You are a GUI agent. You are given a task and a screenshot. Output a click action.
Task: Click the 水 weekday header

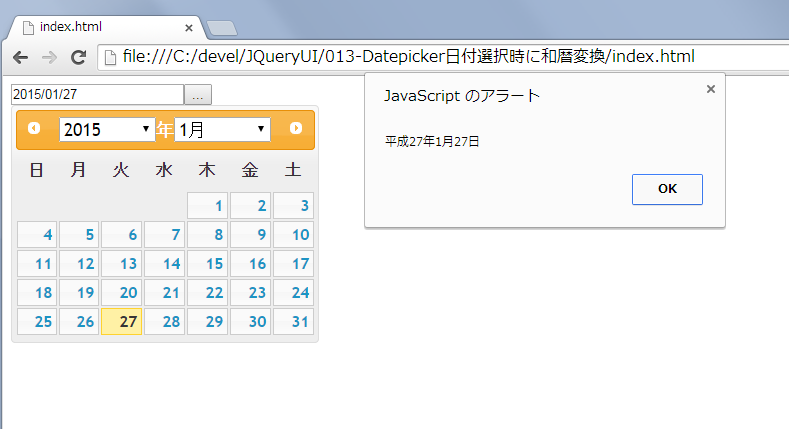[x=164, y=170]
